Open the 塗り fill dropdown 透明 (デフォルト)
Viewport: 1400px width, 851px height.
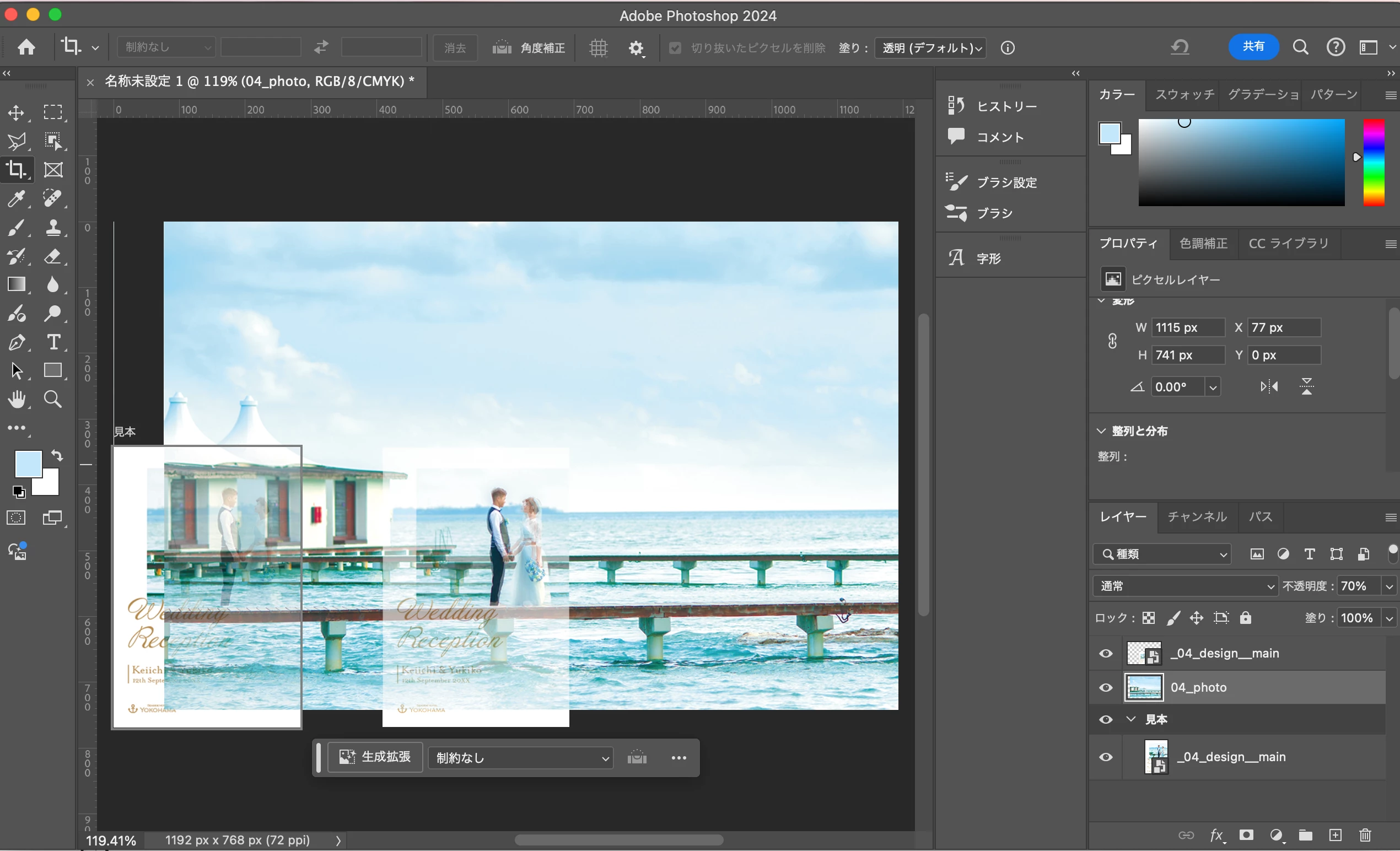pyautogui.click(x=931, y=48)
